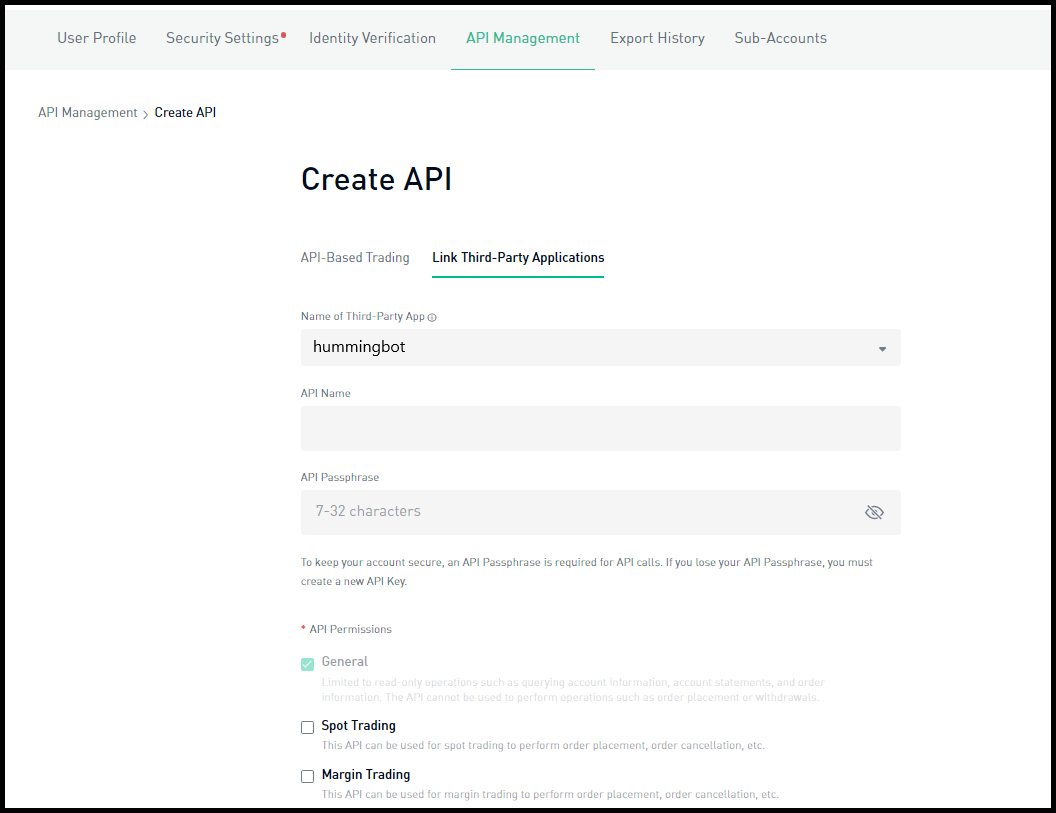Select the API Management nav tab

[523, 38]
